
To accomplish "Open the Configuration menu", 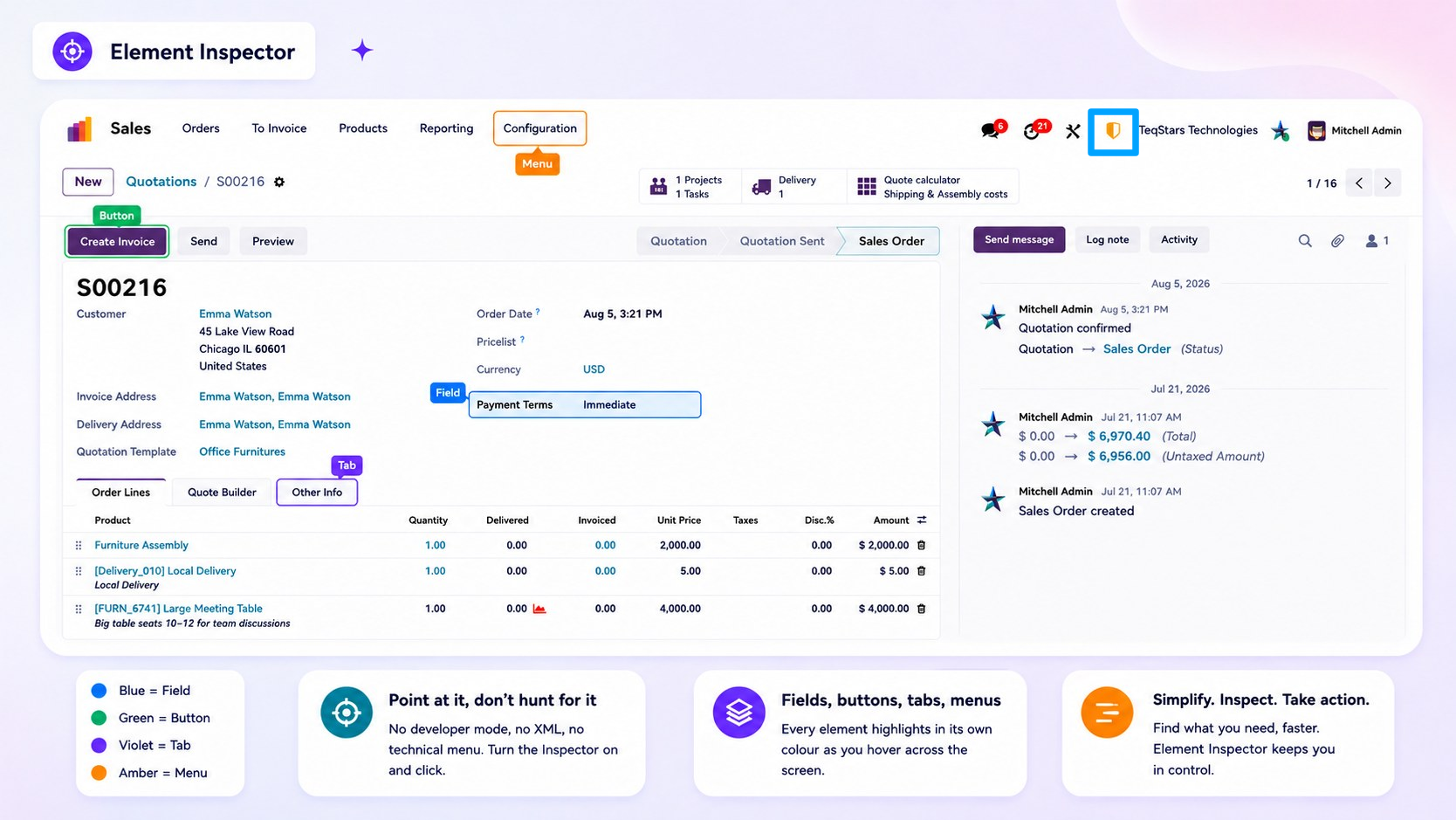I will 540,128.
